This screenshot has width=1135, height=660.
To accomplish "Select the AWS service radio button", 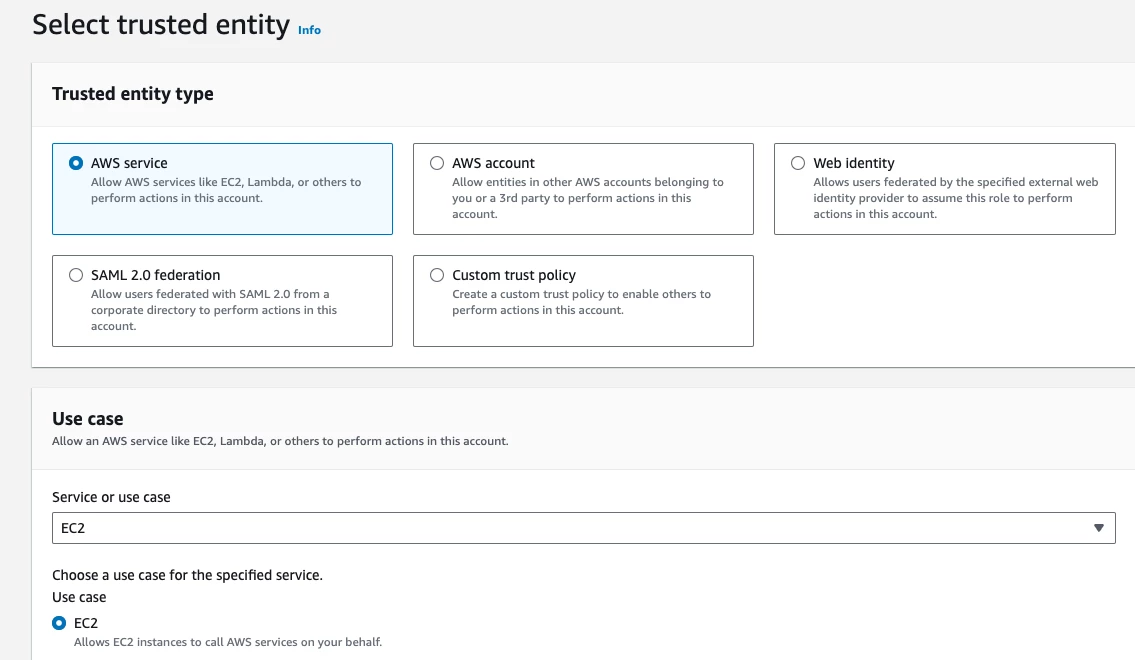I will point(76,163).
